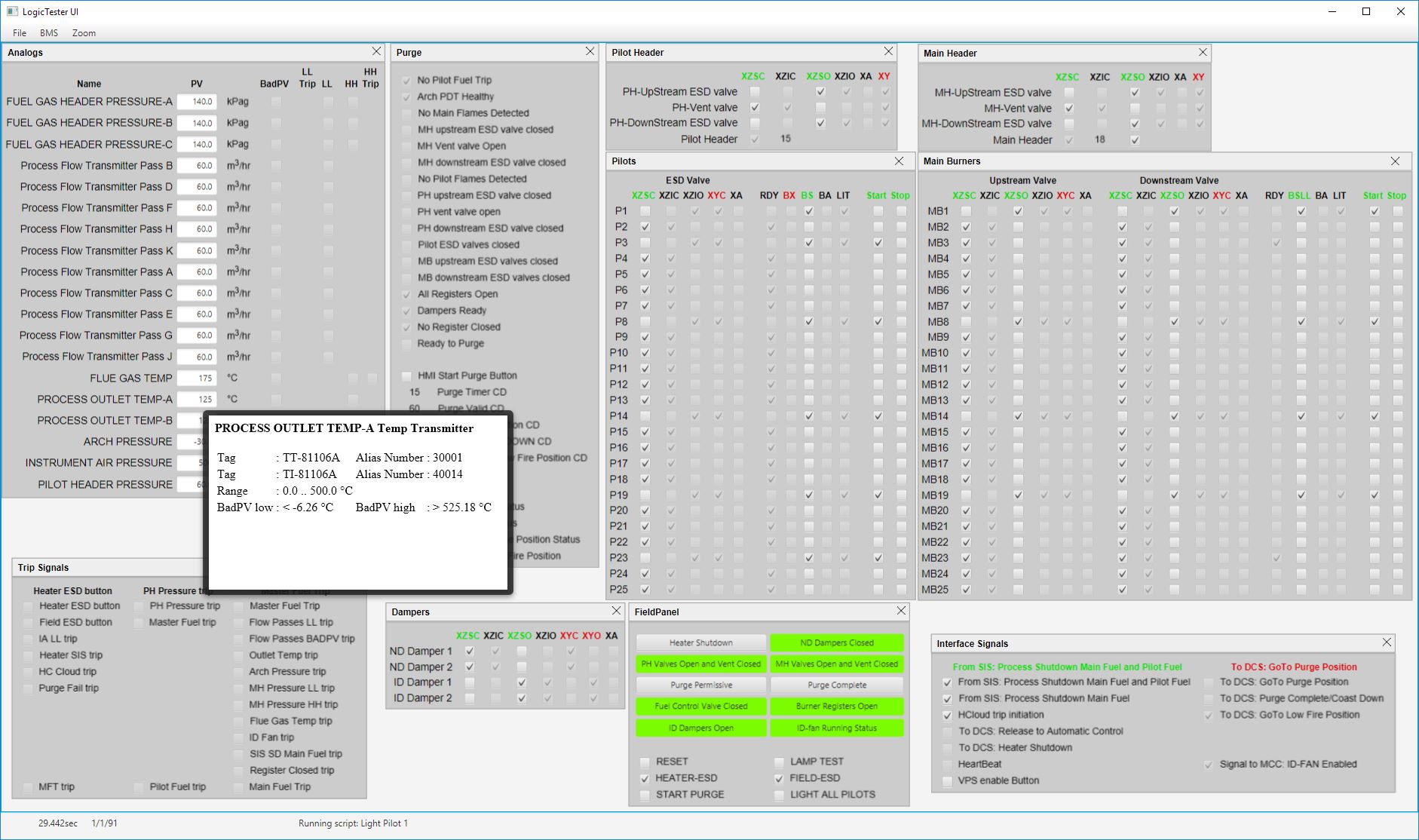The image size is (1419, 840).
Task: Click the LogicTester UI app icon
Action: 12,11
